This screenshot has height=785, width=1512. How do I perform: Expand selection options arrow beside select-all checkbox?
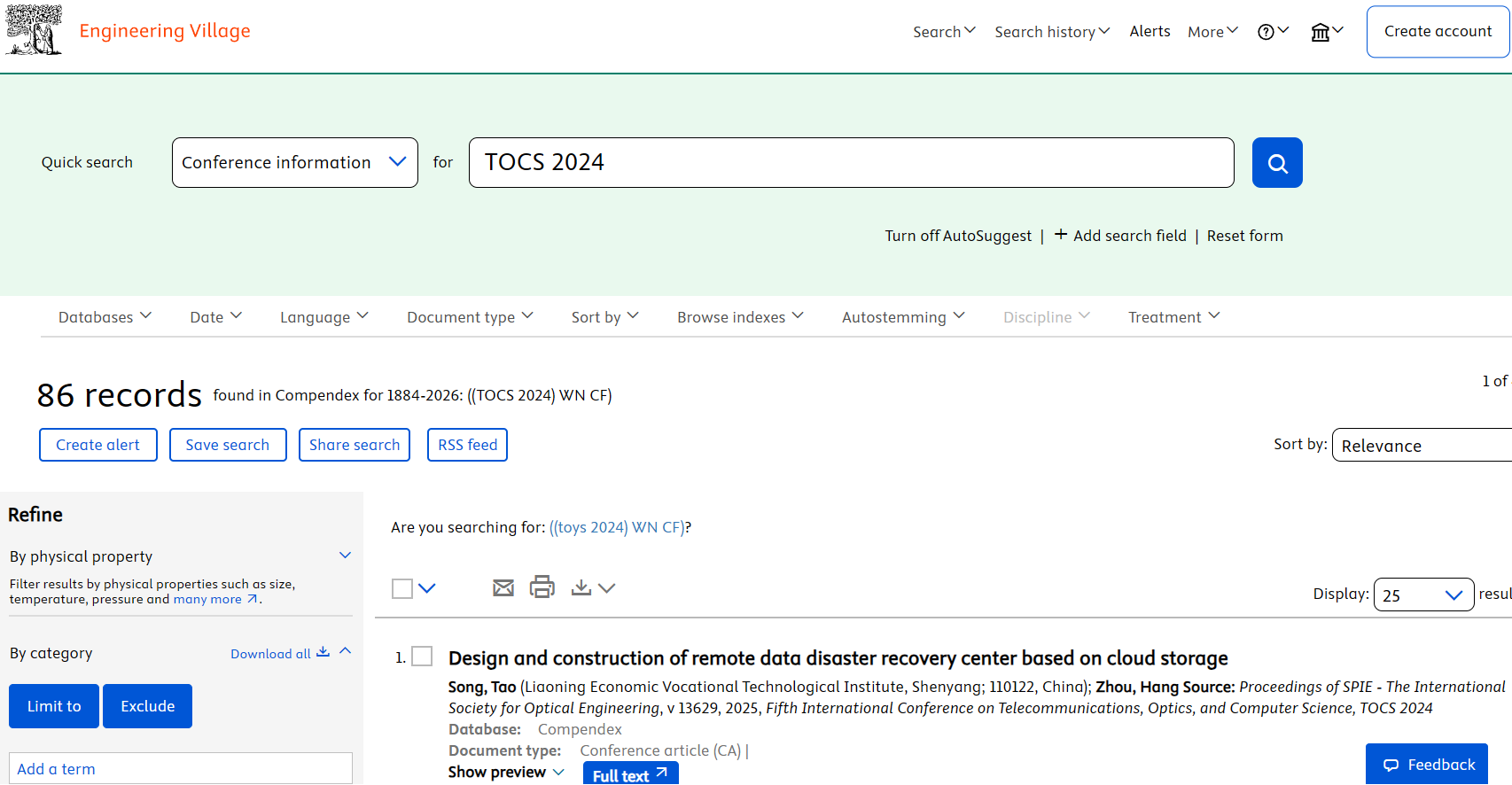tap(427, 588)
